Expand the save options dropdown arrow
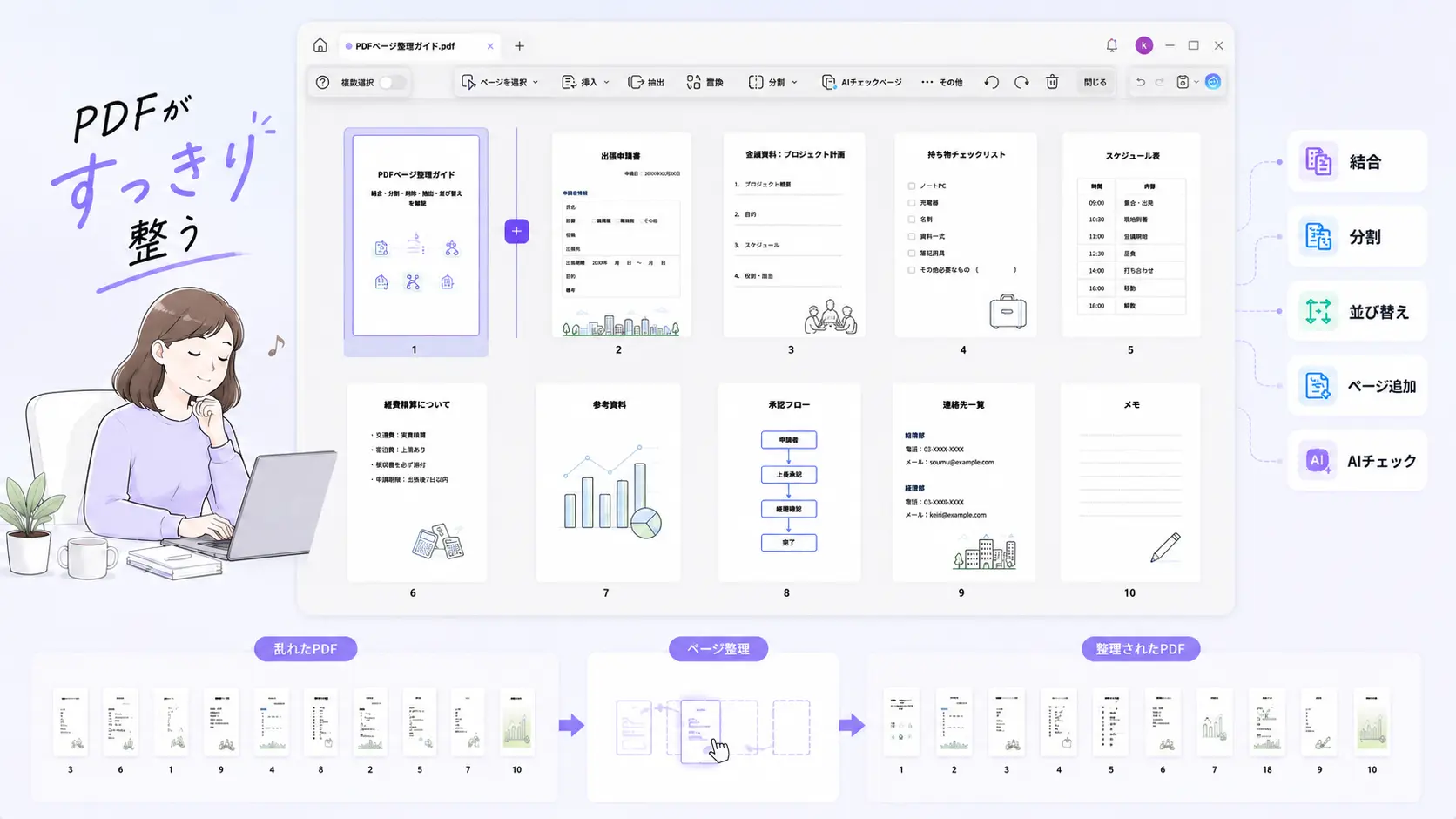Viewport: 1456px width, 819px height. (1196, 82)
